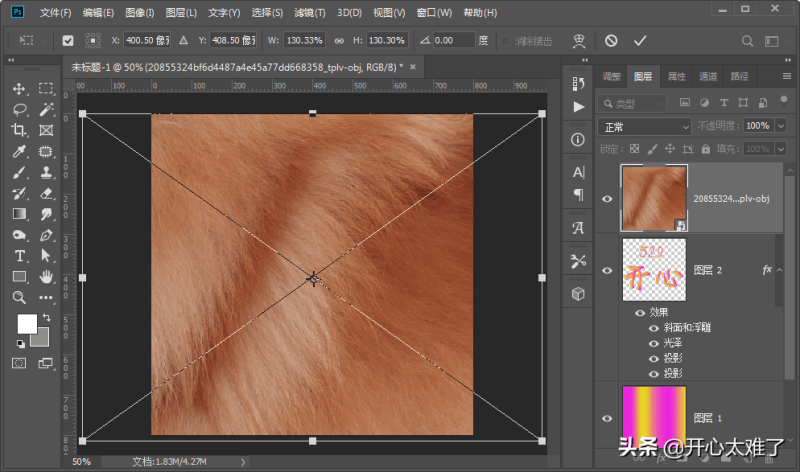Open the layer opacity dropdown
Image resolution: width=800 pixels, height=472 pixels.
point(778,126)
